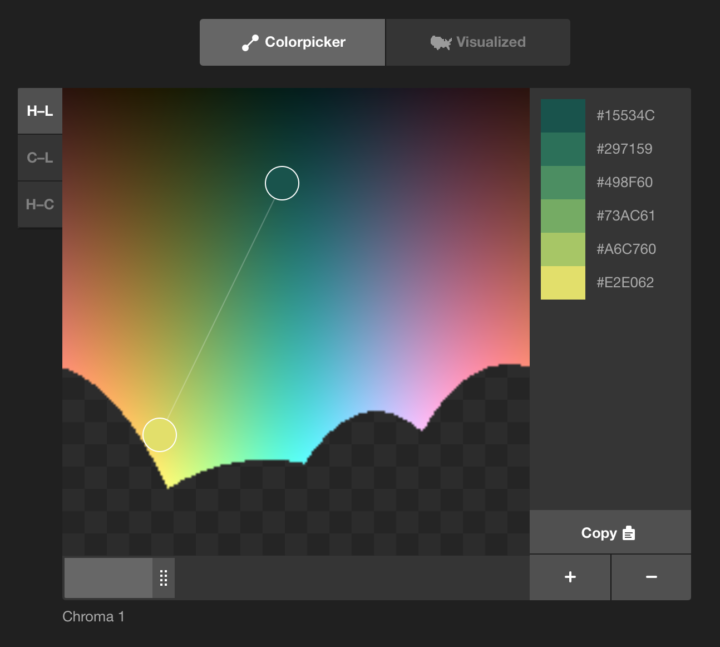Click the #73AC61 hex code text
The width and height of the screenshot is (720, 647).
(625, 216)
